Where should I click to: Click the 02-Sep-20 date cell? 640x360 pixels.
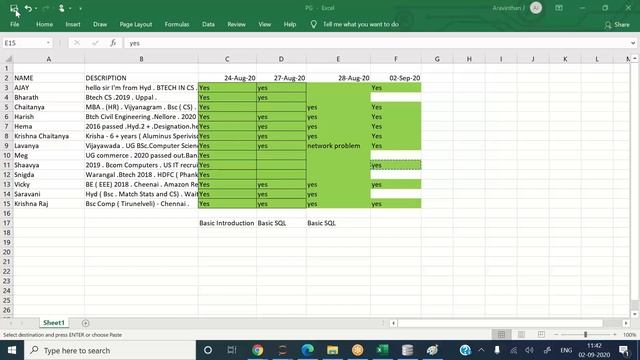click(396, 78)
